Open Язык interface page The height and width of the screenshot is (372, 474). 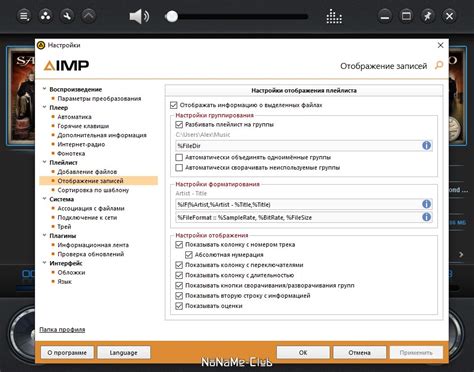click(64, 282)
